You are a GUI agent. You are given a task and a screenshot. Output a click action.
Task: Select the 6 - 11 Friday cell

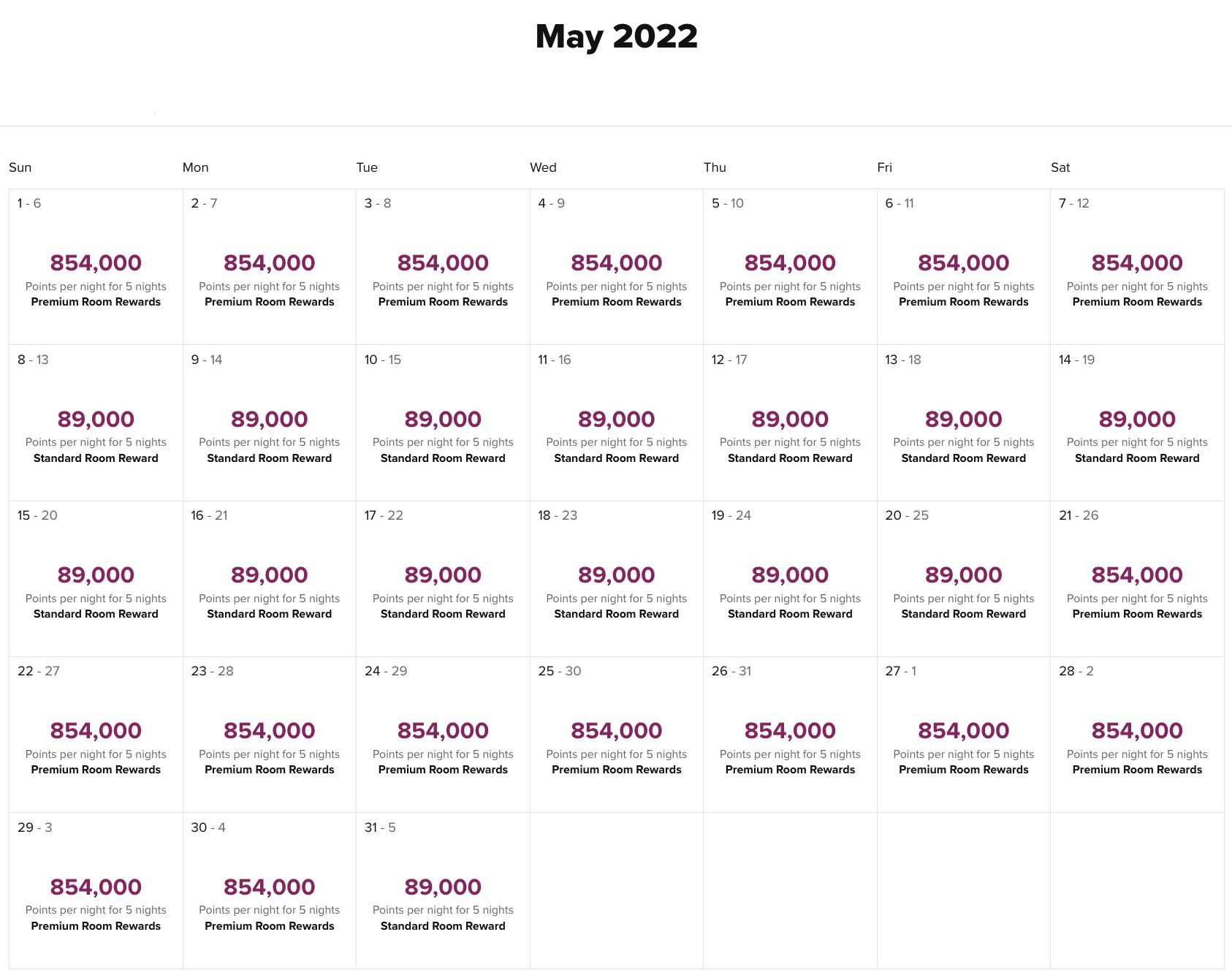click(964, 267)
